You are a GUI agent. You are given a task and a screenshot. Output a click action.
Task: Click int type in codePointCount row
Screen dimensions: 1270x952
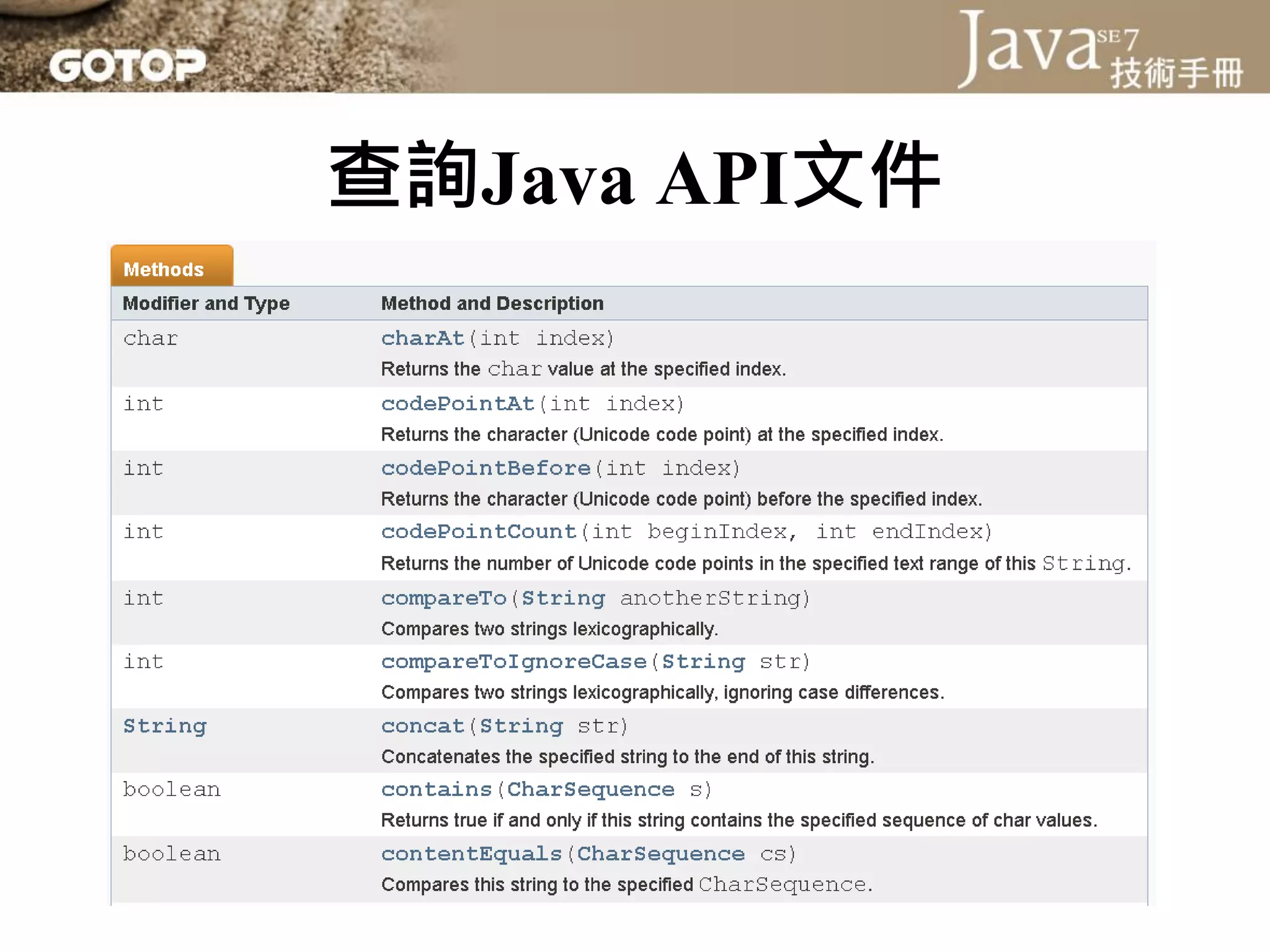(x=143, y=532)
